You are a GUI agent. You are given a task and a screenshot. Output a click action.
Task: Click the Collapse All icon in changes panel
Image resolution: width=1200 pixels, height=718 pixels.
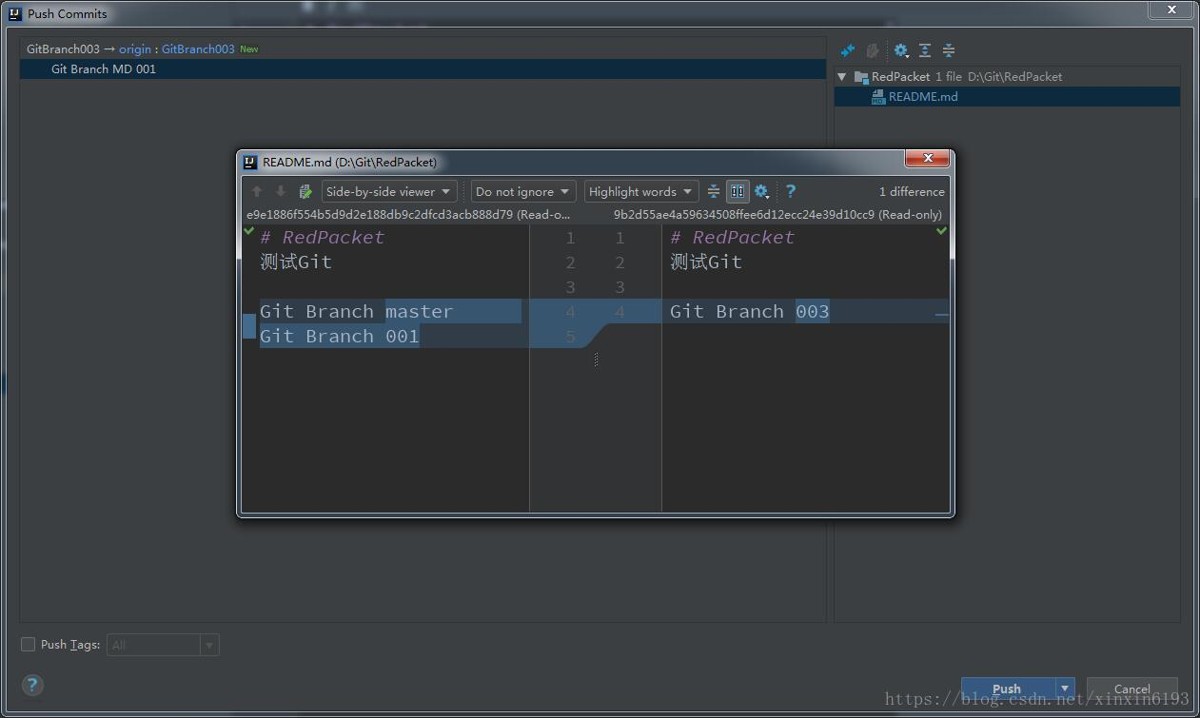(x=949, y=50)
